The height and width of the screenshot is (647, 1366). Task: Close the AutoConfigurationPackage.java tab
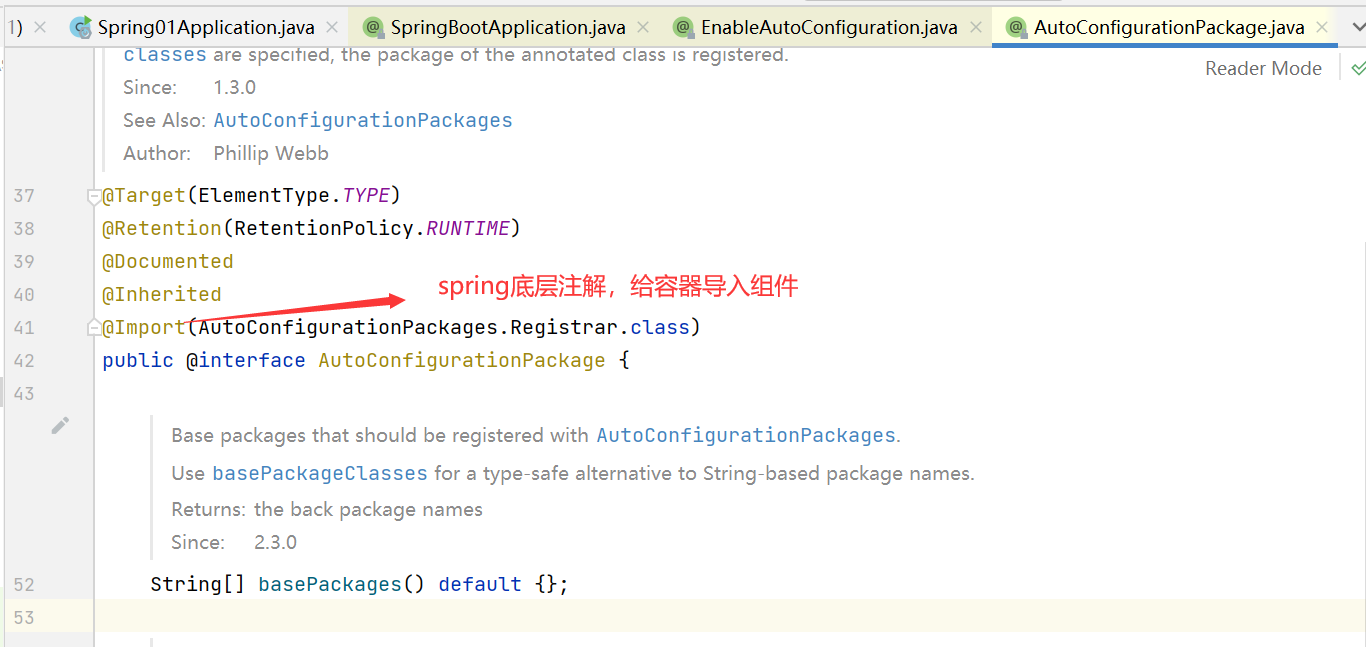[1322, 27]
